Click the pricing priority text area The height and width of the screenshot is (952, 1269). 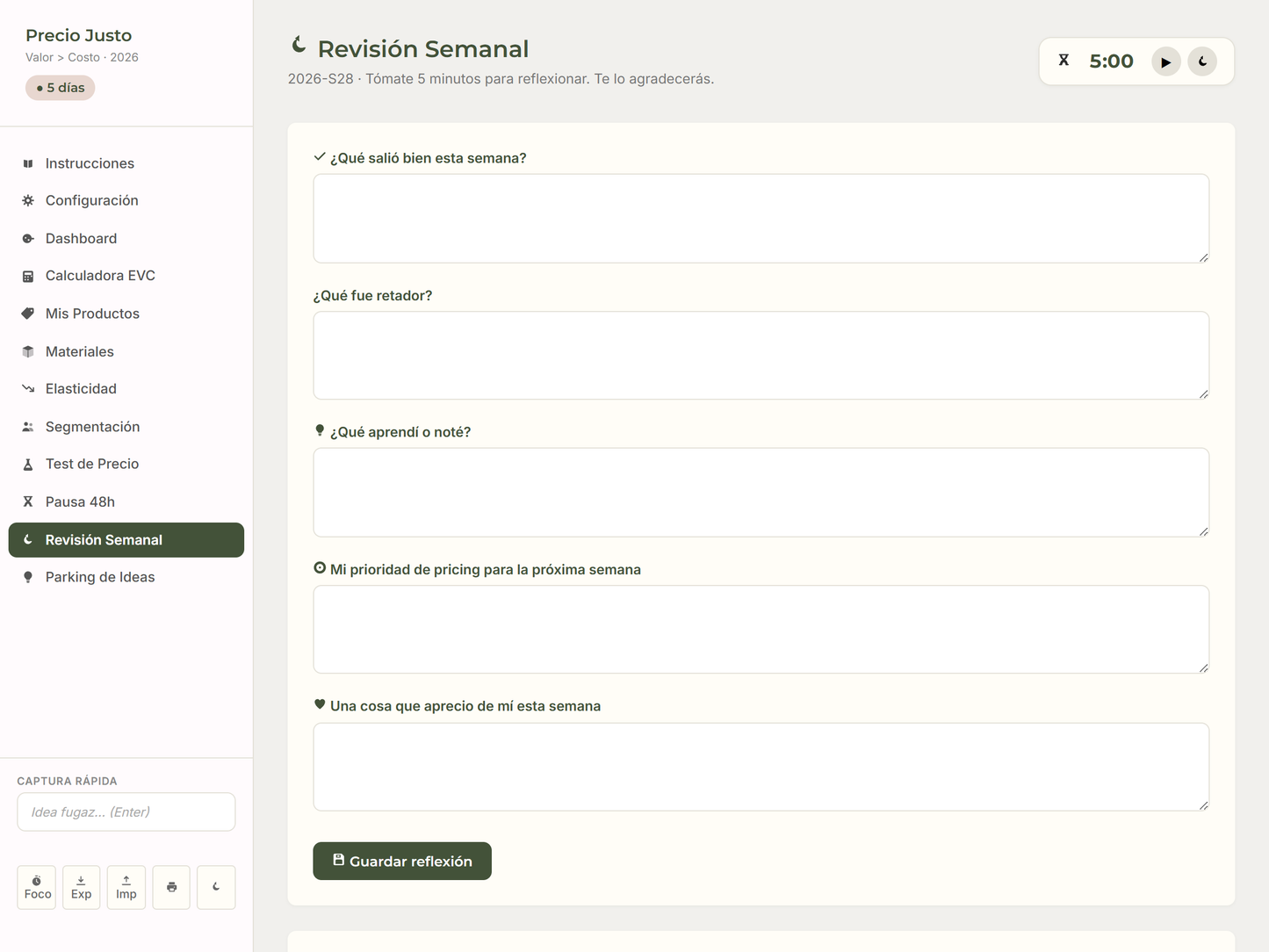pos(761,630)
